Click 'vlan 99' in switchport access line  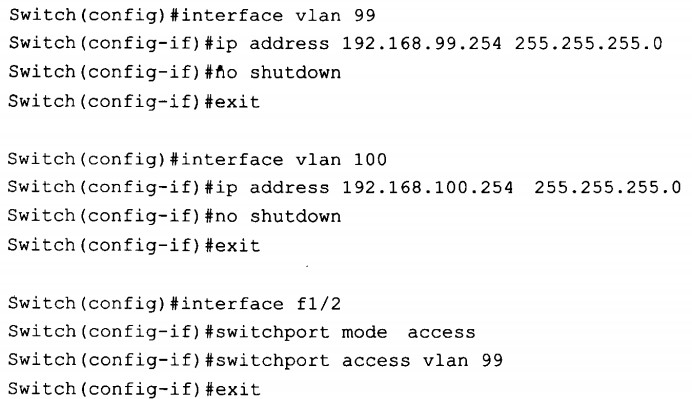(x=463, y=361)
